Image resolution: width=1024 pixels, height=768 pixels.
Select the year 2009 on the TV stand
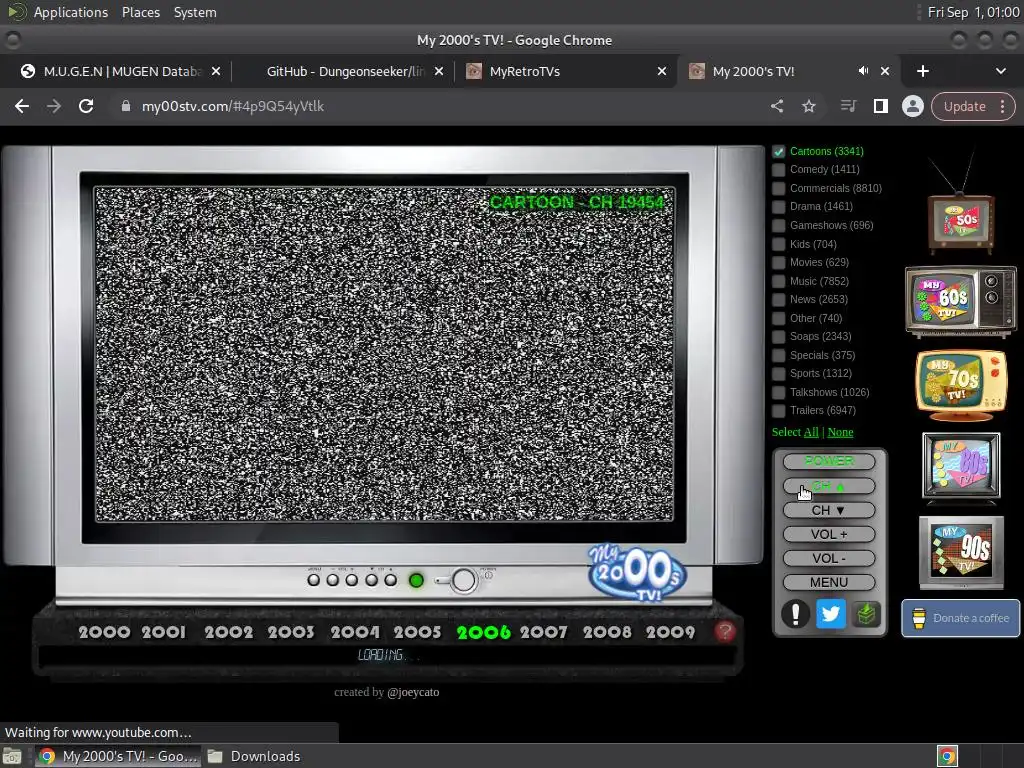pos(670,632)
